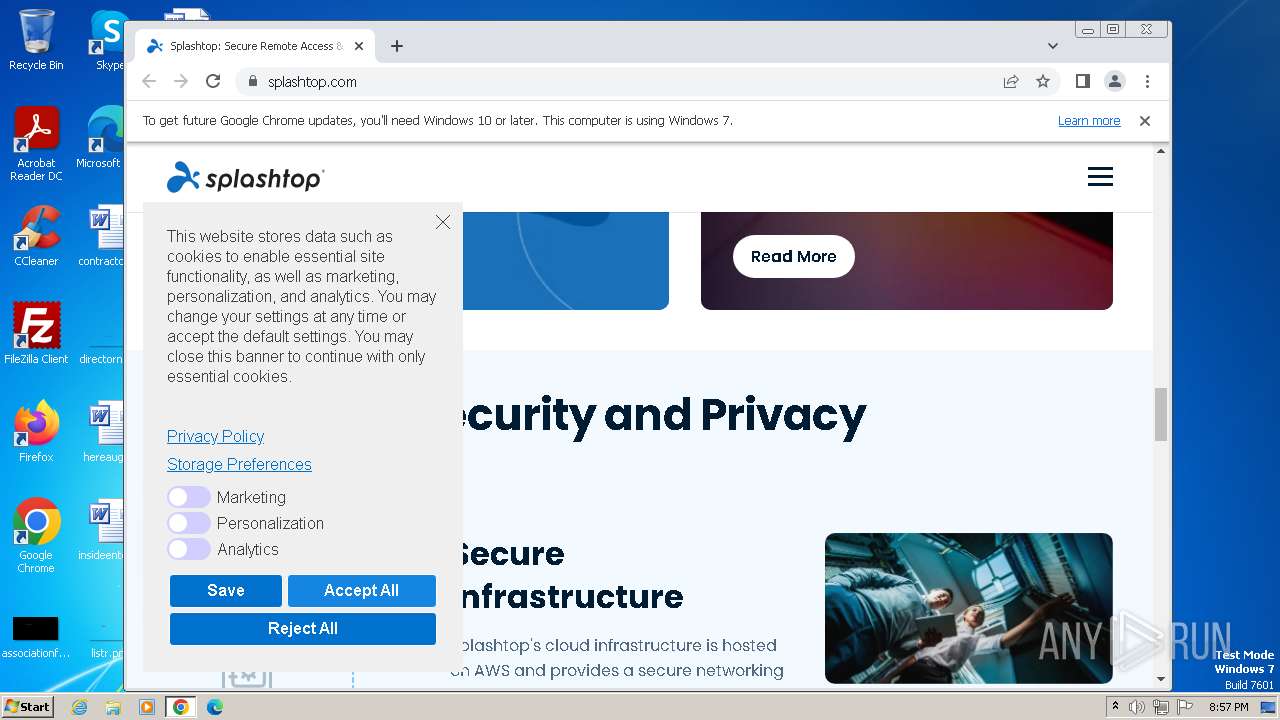
Task: Click the Reject All cookies button
Action: click(303, 629)
